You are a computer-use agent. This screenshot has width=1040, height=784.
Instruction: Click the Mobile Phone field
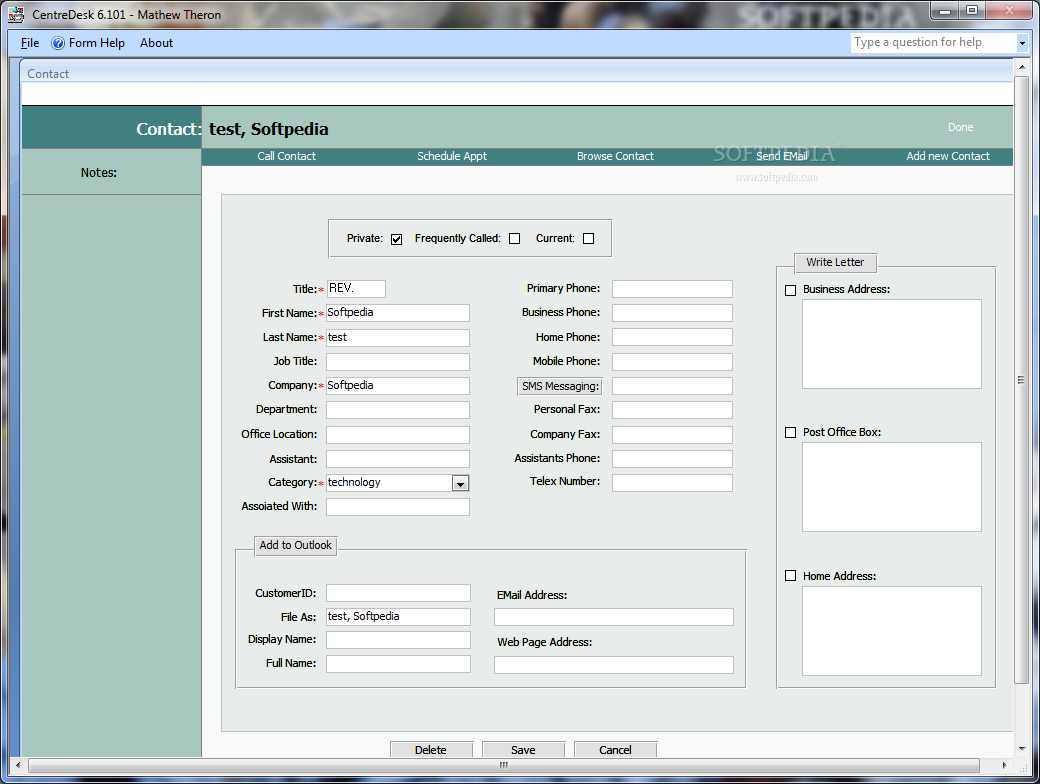tap(673, 361)
